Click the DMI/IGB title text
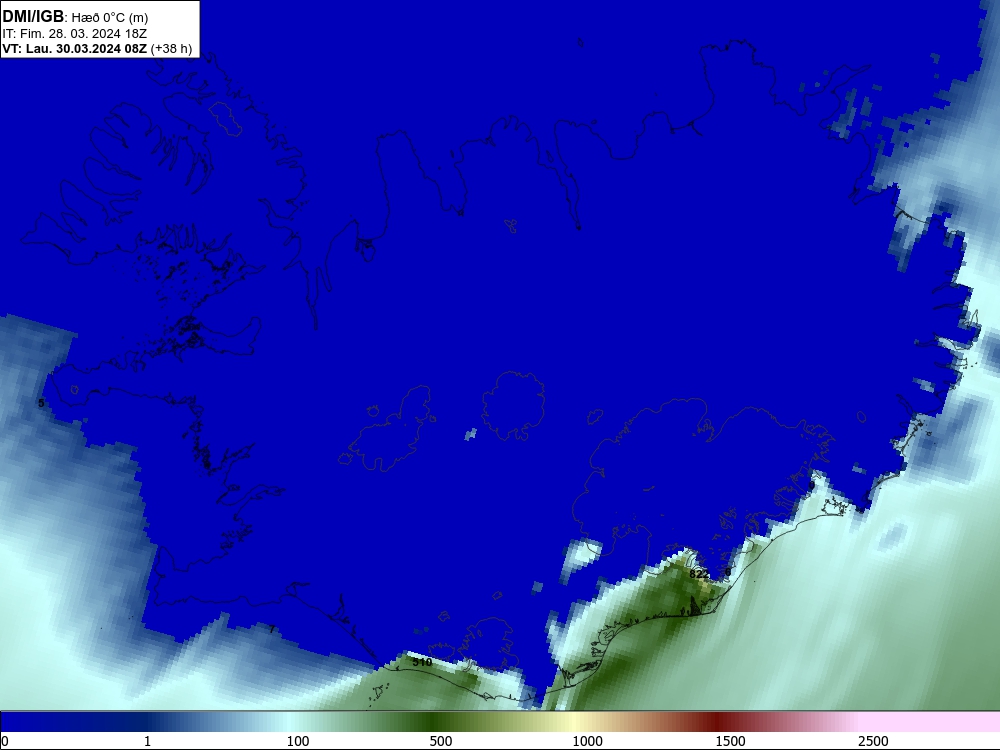Screen dimensions: 1000x750 [x=33, y=17]
